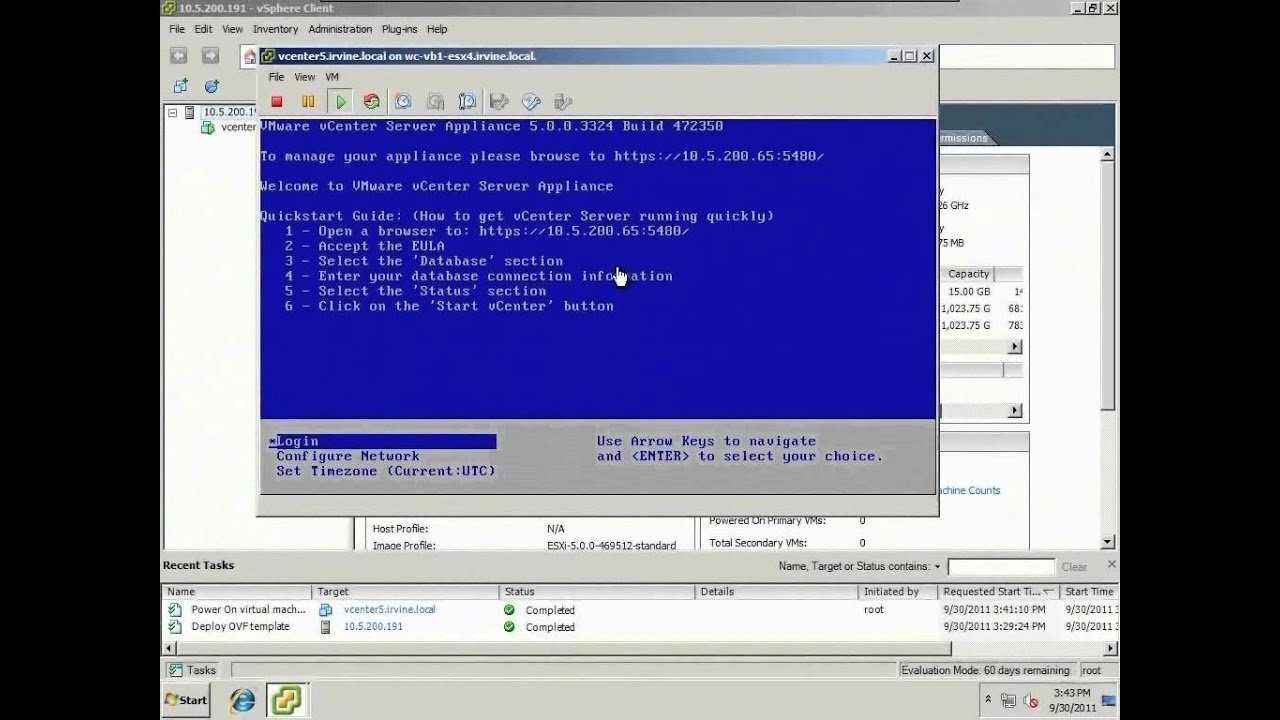The width and height of the screenshot is (1280, 720).
Task: Click the Start button
Action: (186, 700)
